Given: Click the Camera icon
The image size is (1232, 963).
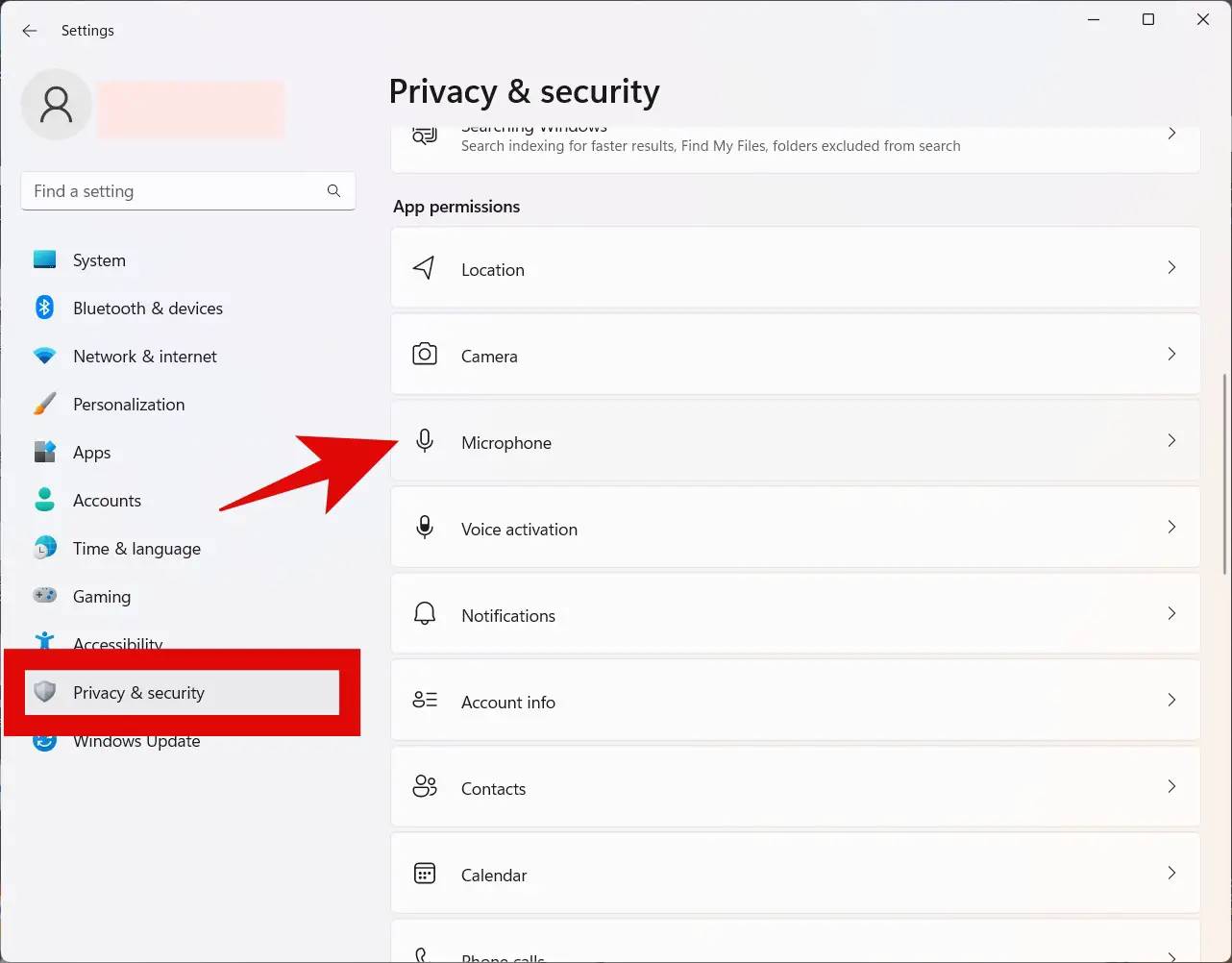Looking at the screenshot, I should (424, 355).
